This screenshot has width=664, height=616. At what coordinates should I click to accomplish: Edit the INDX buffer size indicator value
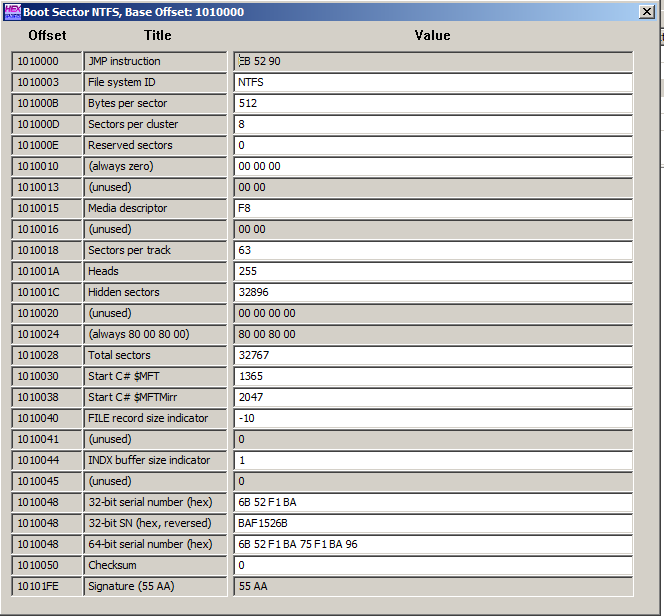click(x=433, y=460)
